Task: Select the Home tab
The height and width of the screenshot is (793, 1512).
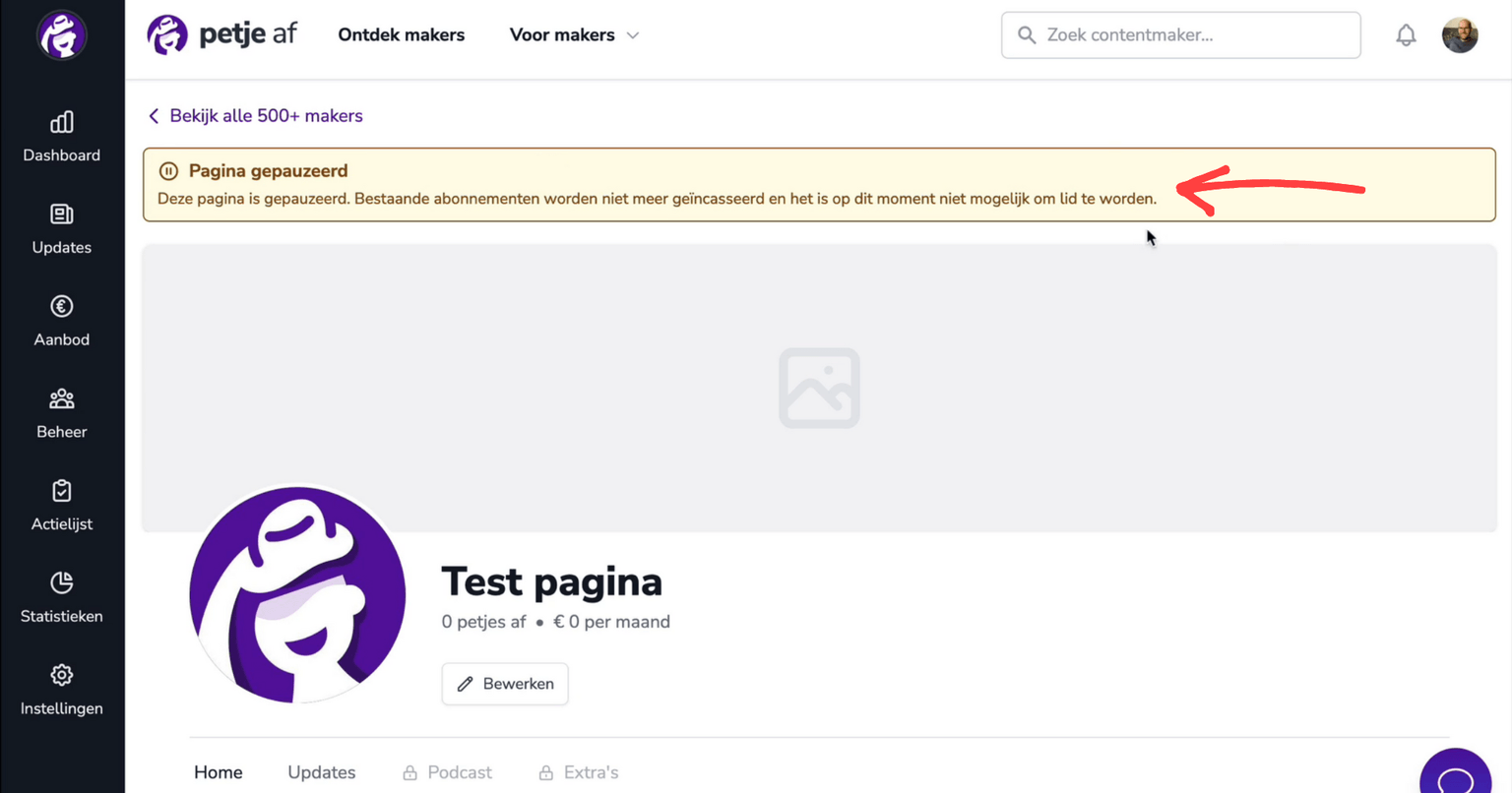Action: tap(219, 772)
